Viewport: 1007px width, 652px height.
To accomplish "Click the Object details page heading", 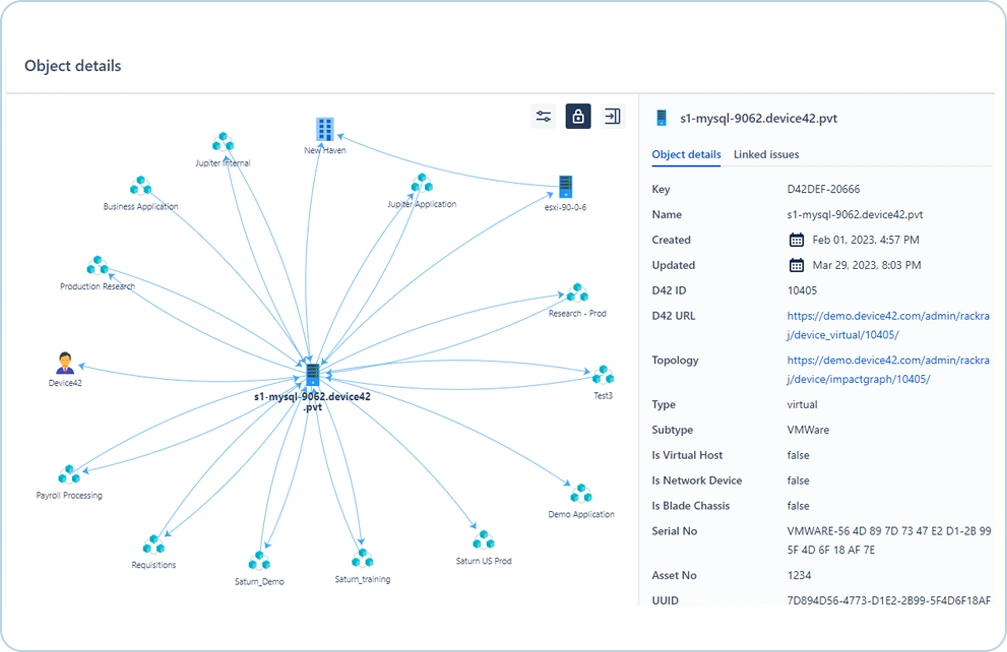I will 73,66.
